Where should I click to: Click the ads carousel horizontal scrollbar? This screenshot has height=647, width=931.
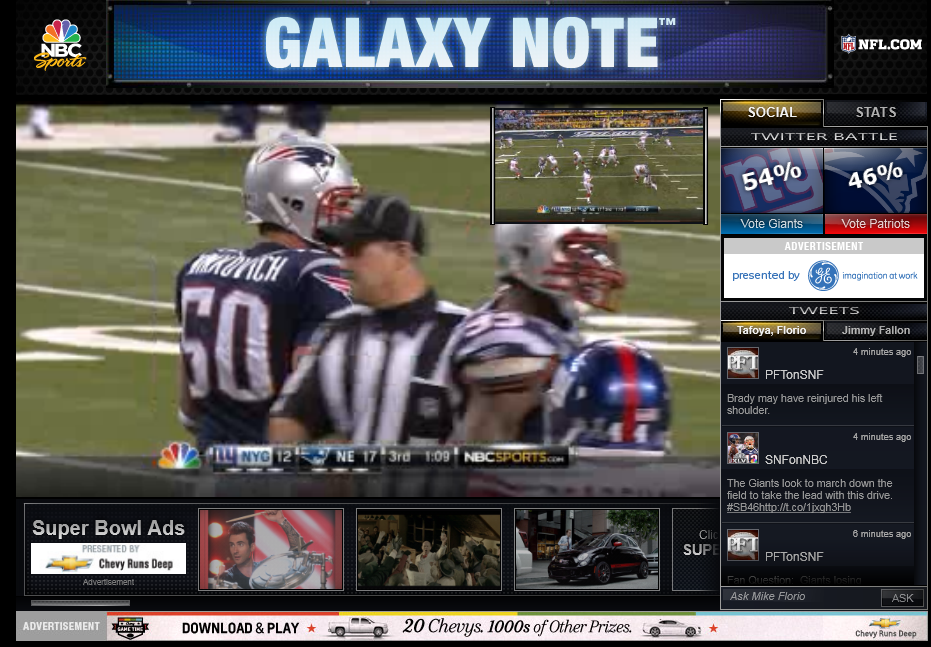80,602
